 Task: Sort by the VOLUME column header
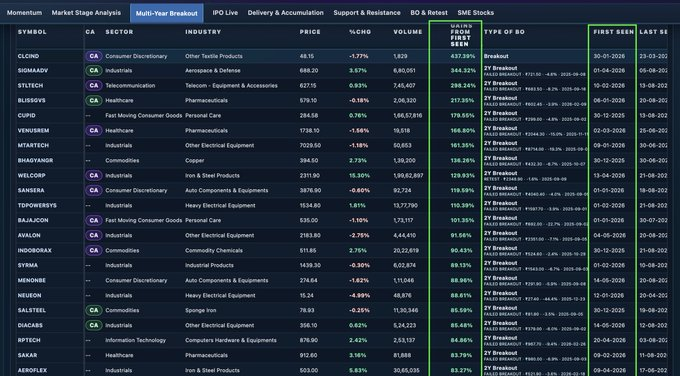pos(408,32)
